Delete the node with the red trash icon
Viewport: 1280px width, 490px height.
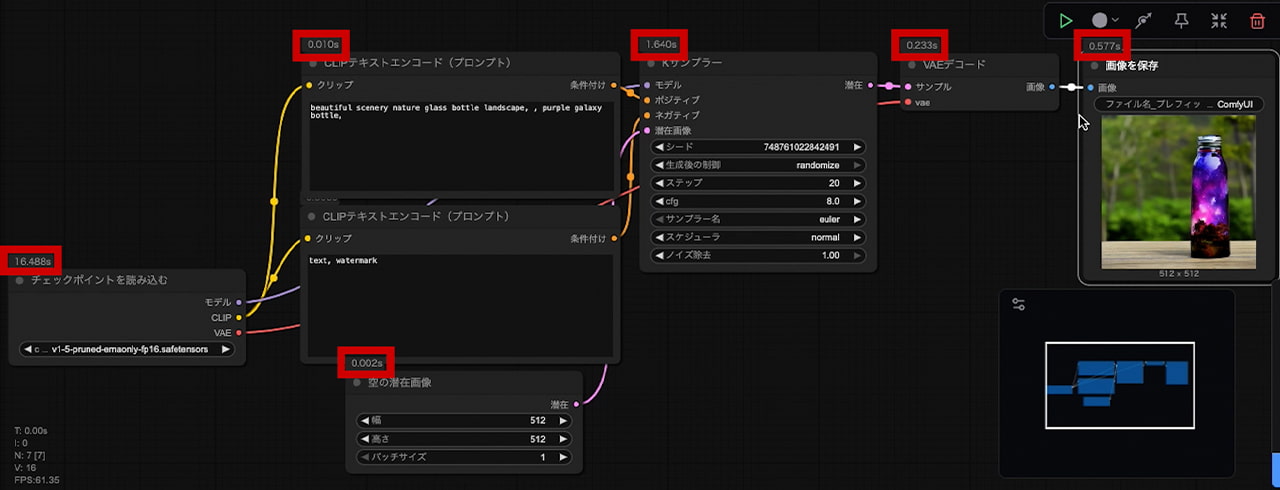[x=1257, y=20]
